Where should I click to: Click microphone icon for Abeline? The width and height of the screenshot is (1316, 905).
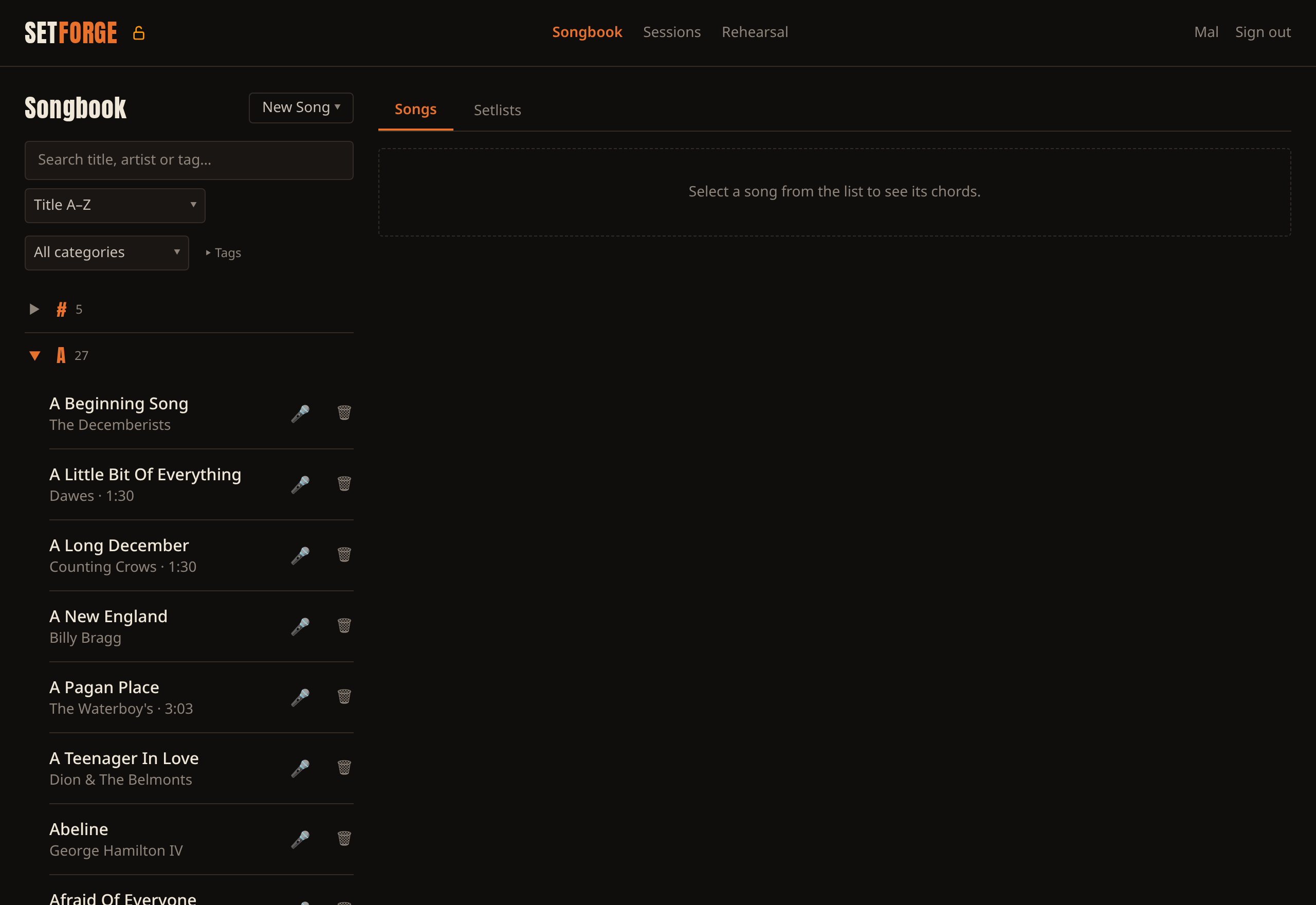coord(300,839)
